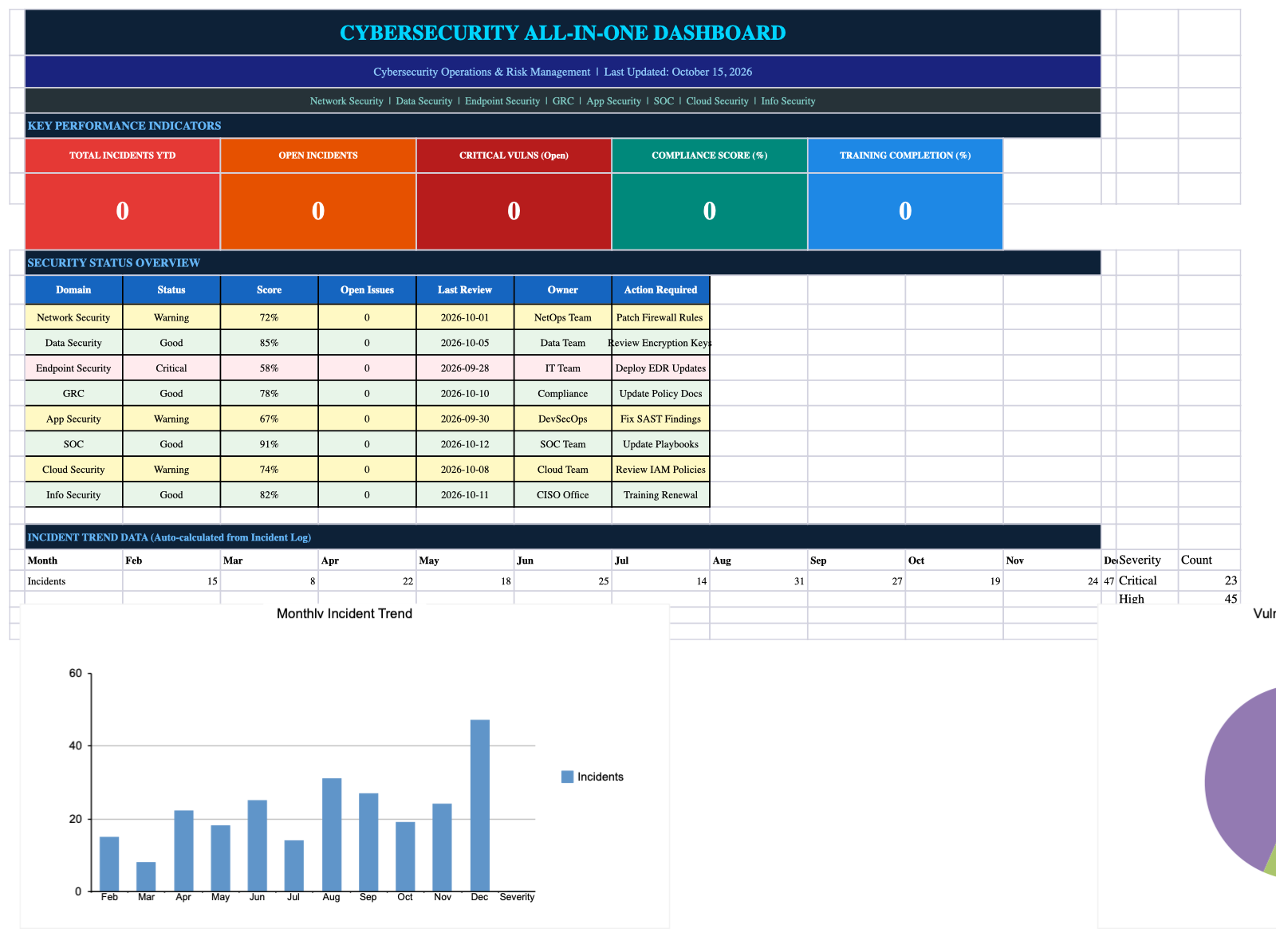Click the Incidents row label
The height and width of the screenshot is (952, 1276).
pyautogui.click(x=74, y=581)
